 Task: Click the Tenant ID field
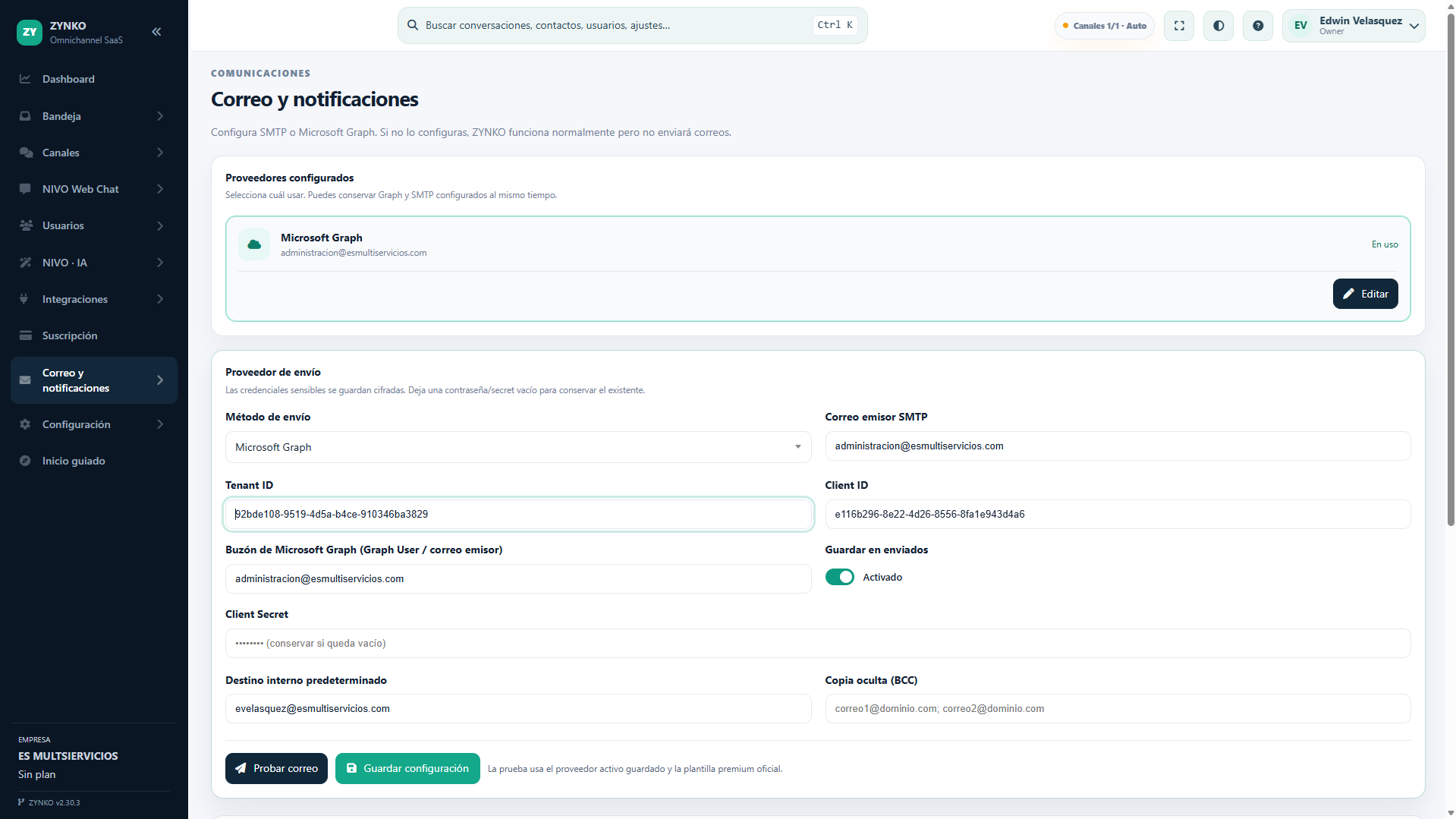tap(518, 514)
